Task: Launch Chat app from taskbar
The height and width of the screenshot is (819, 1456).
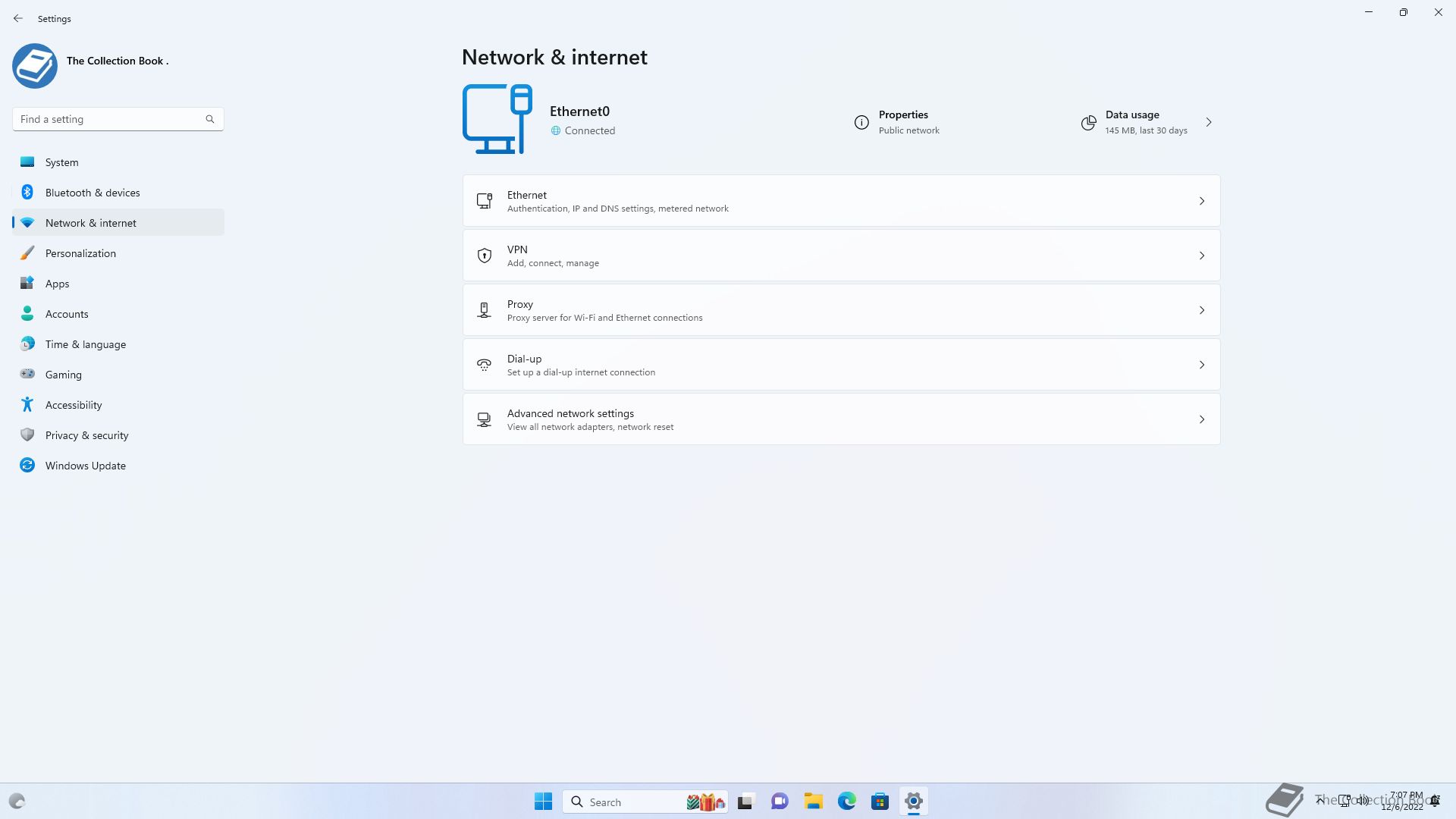Action: point(780,802)
